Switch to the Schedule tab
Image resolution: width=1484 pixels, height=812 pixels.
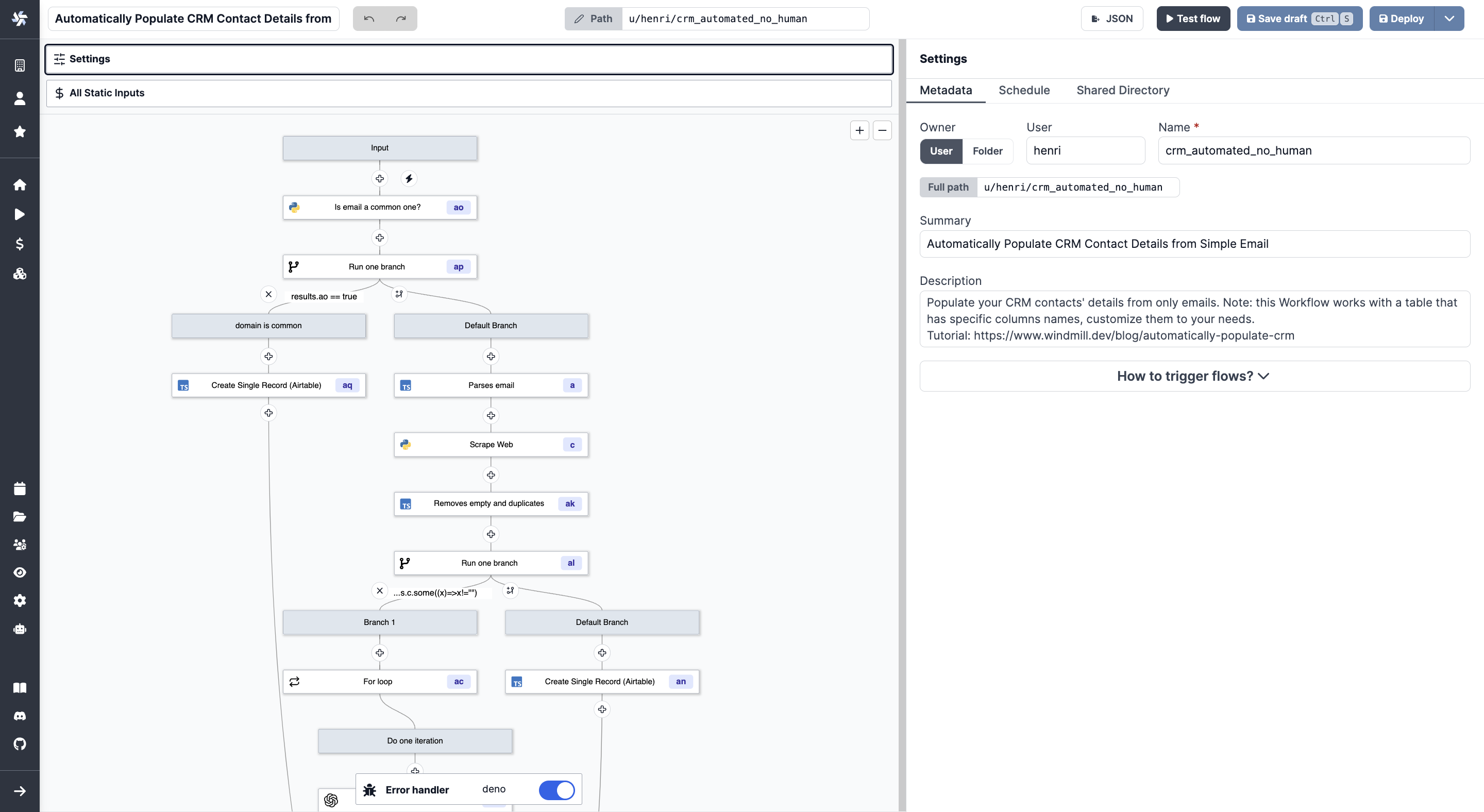1024,90
